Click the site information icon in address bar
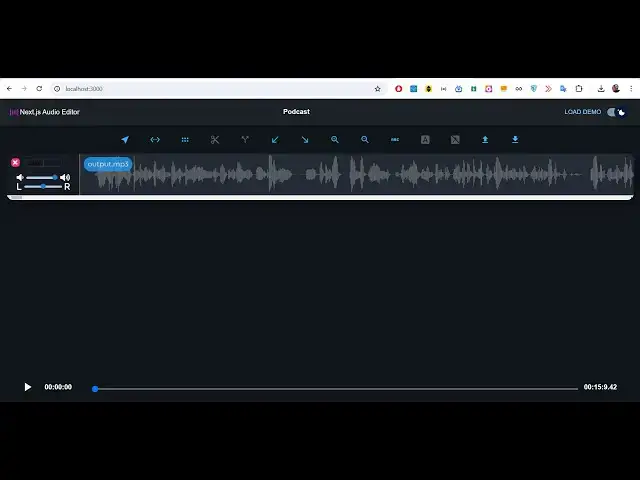 click(57, 89)
